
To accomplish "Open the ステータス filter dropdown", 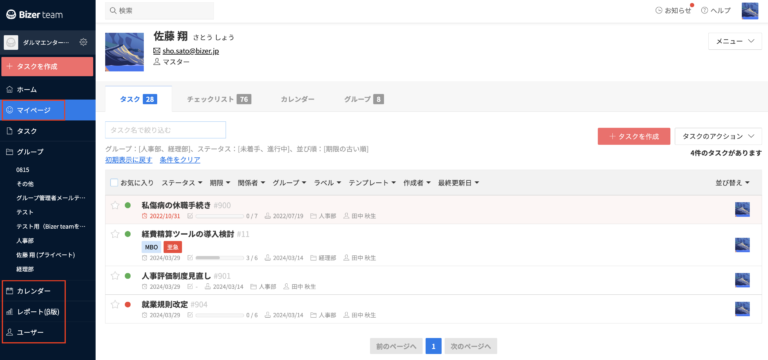I will pyautogui.click(x=182, y=183).
